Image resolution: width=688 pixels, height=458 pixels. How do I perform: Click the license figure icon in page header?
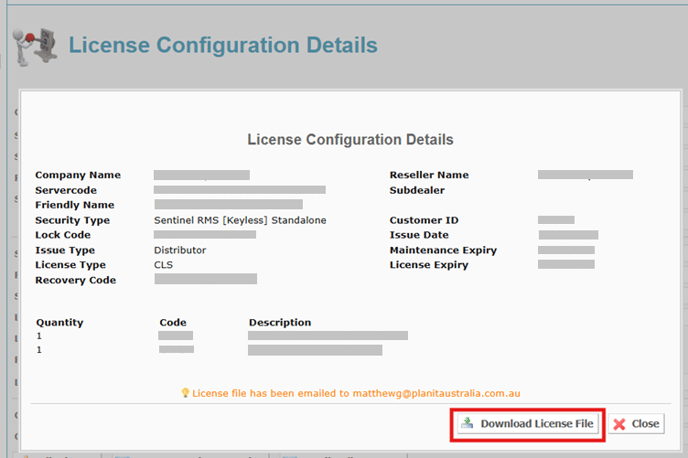pyautogui.click(x=32, y=47)
